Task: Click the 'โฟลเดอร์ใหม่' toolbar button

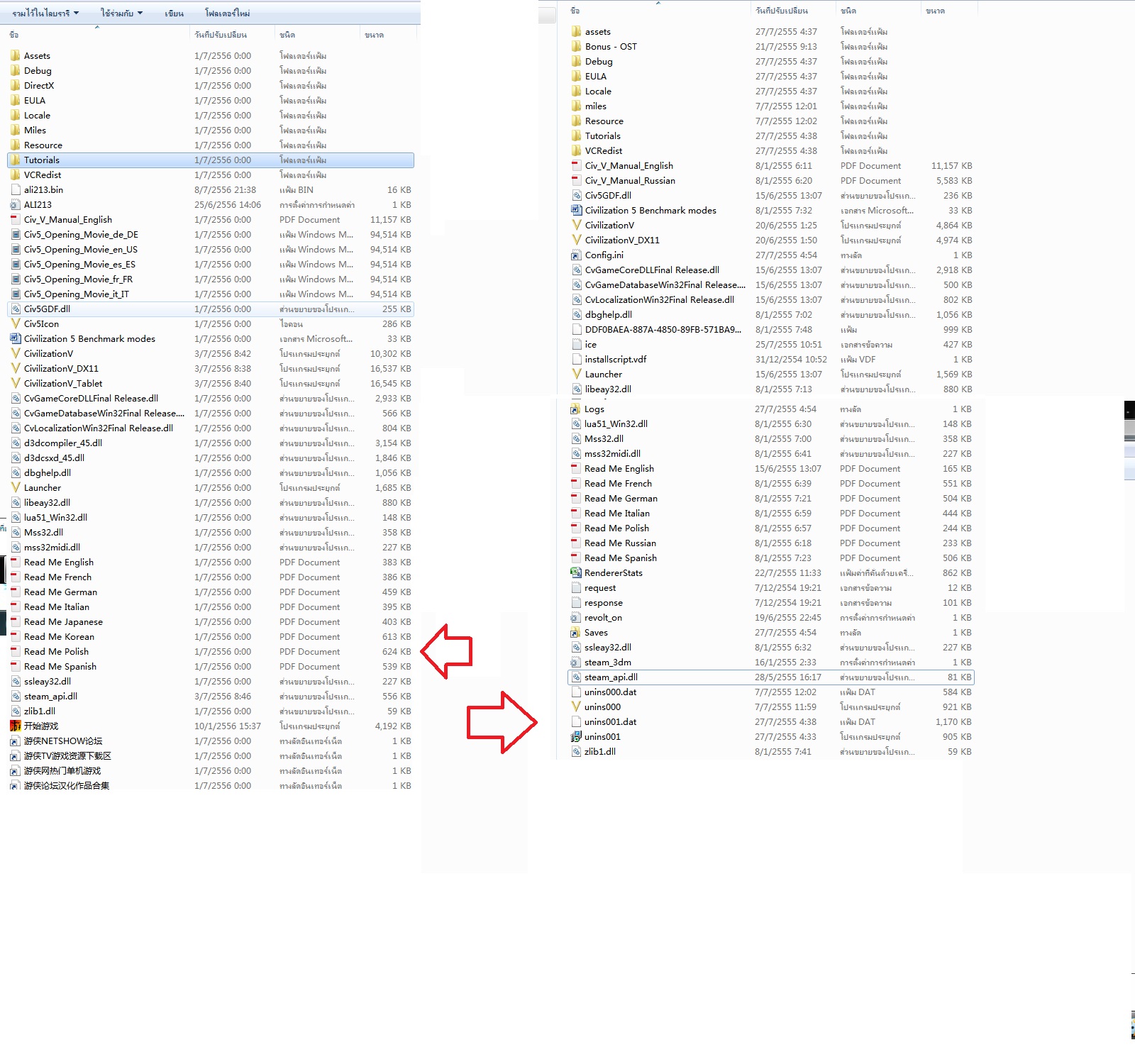Action: click(x=227, y=13)
